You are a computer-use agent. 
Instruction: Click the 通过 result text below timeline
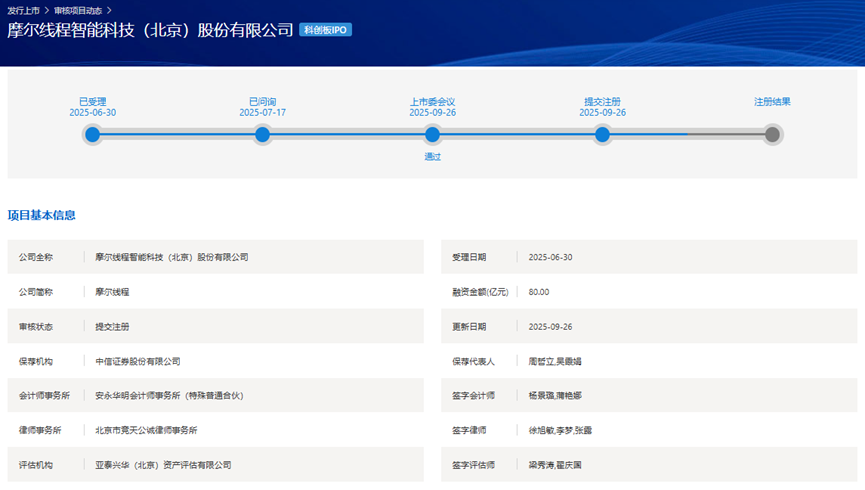click(432, 157)
